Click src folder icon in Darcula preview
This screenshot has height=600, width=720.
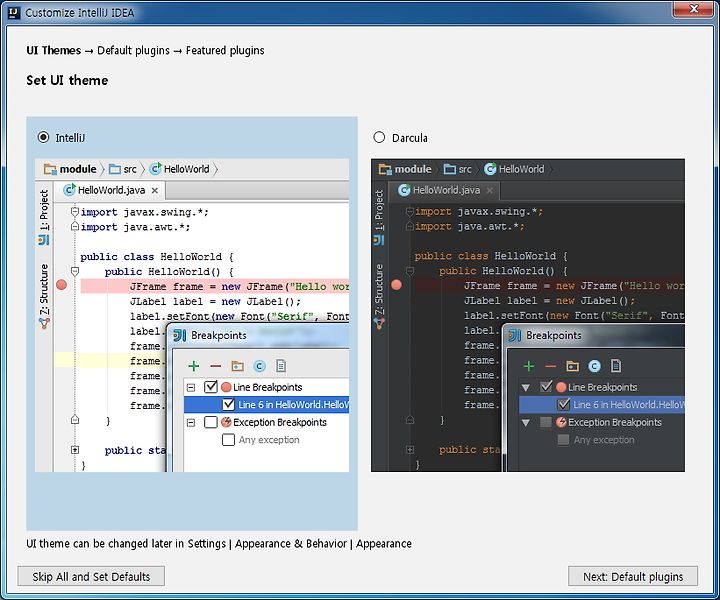tap(450, 169)
